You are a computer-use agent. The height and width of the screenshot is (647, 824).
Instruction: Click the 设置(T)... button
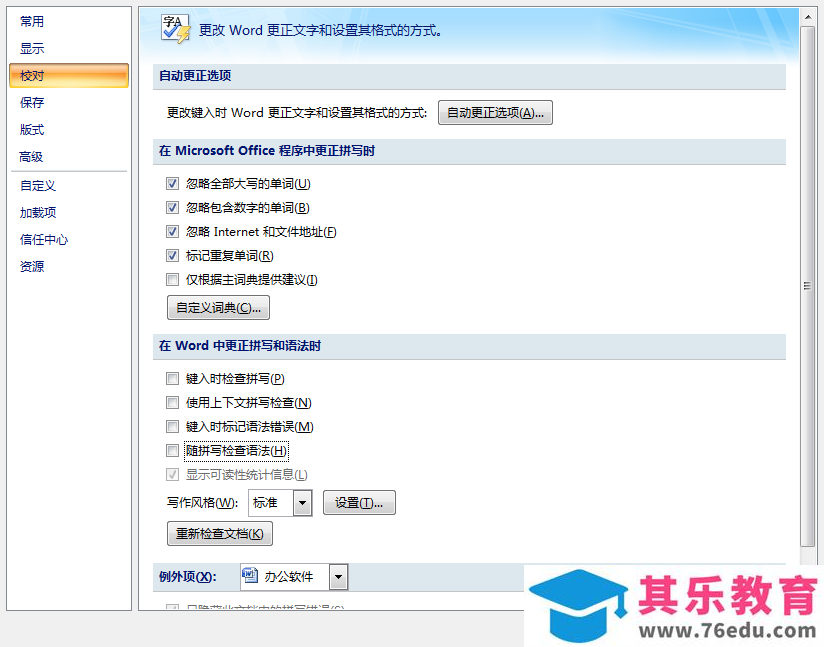[x=359, y=503]
